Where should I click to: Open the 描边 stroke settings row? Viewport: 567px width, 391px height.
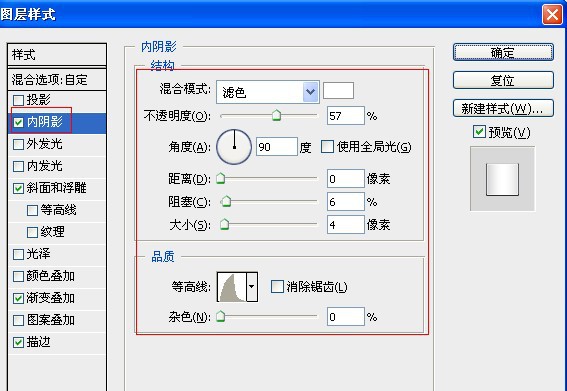coord(57,342)
